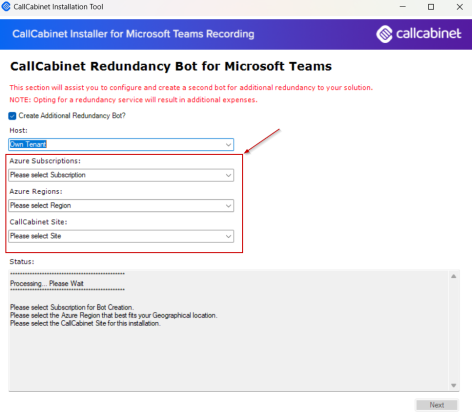
Task: Click Please select Subscription field text
Action: tap(48, 175)
